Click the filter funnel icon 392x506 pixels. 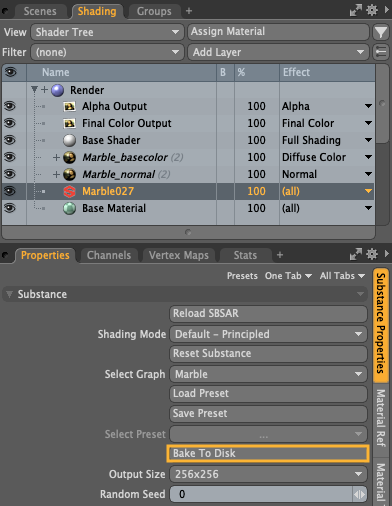point(381,32)
